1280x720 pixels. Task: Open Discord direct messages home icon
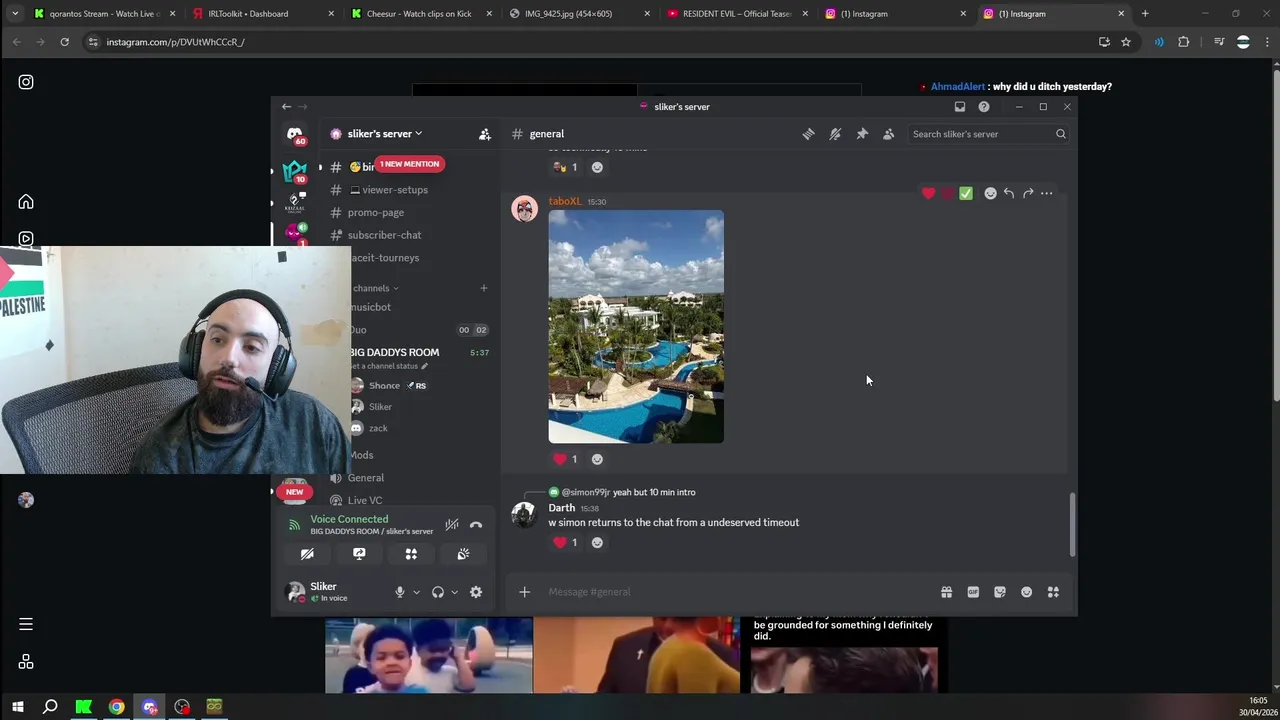click(x=295, y=134)
